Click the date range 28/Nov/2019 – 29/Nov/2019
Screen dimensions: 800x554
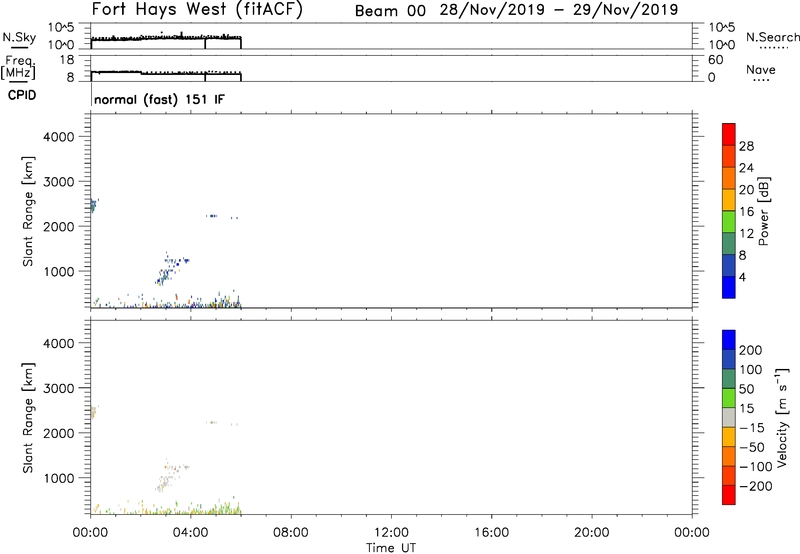[559, 10]
